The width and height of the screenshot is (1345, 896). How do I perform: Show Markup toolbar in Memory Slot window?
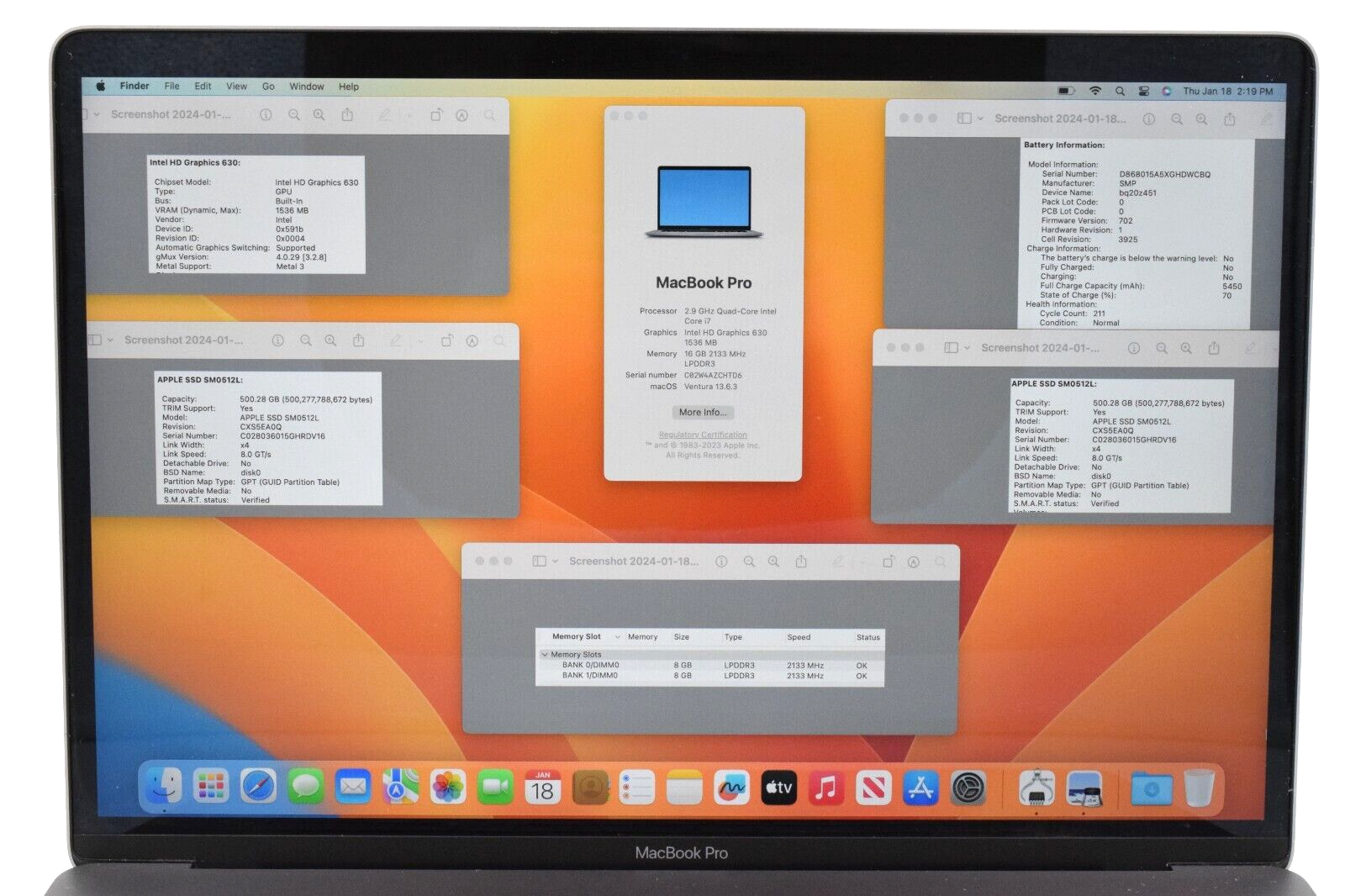point(914,561)
